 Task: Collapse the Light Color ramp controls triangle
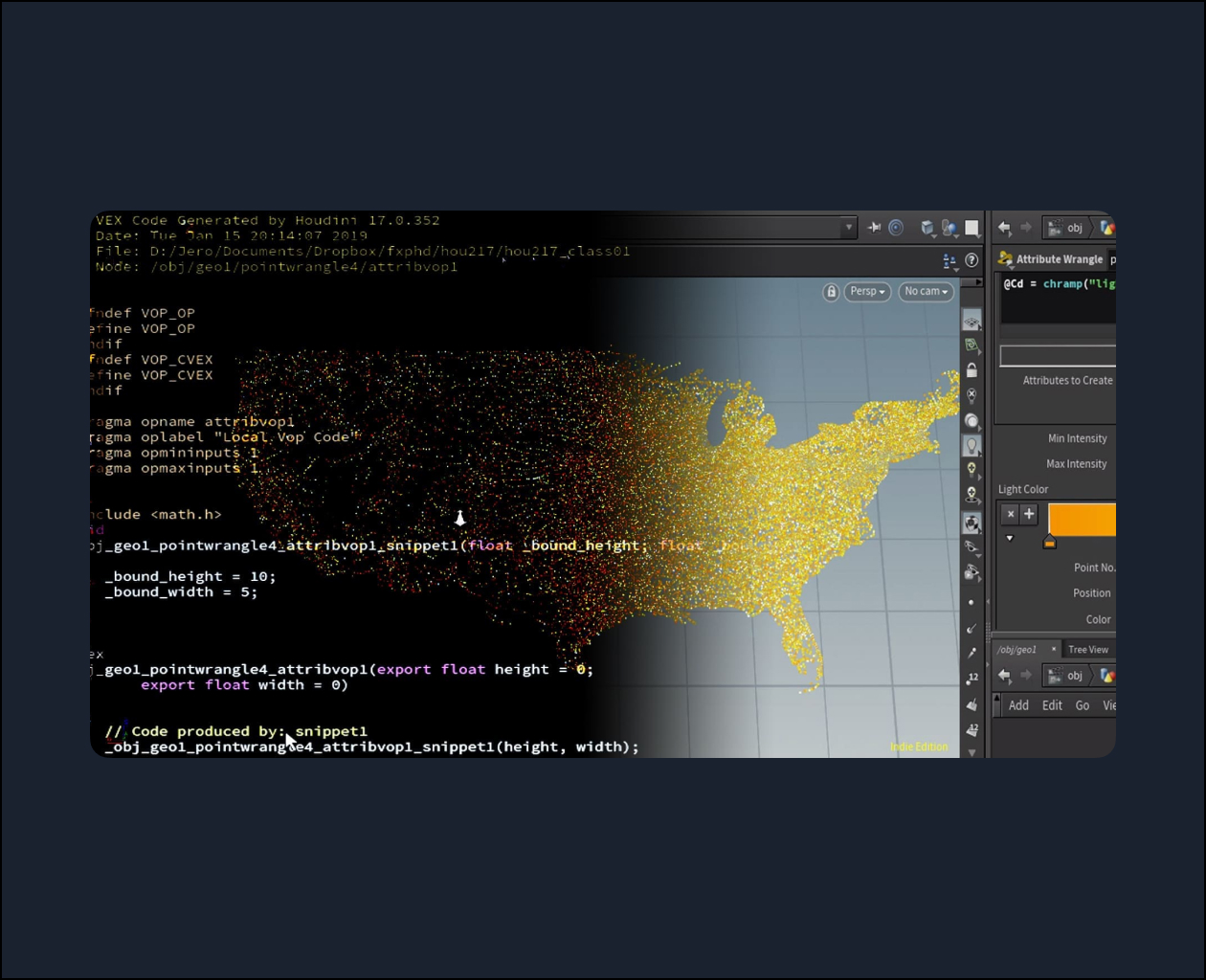[x=1009, y=539]
